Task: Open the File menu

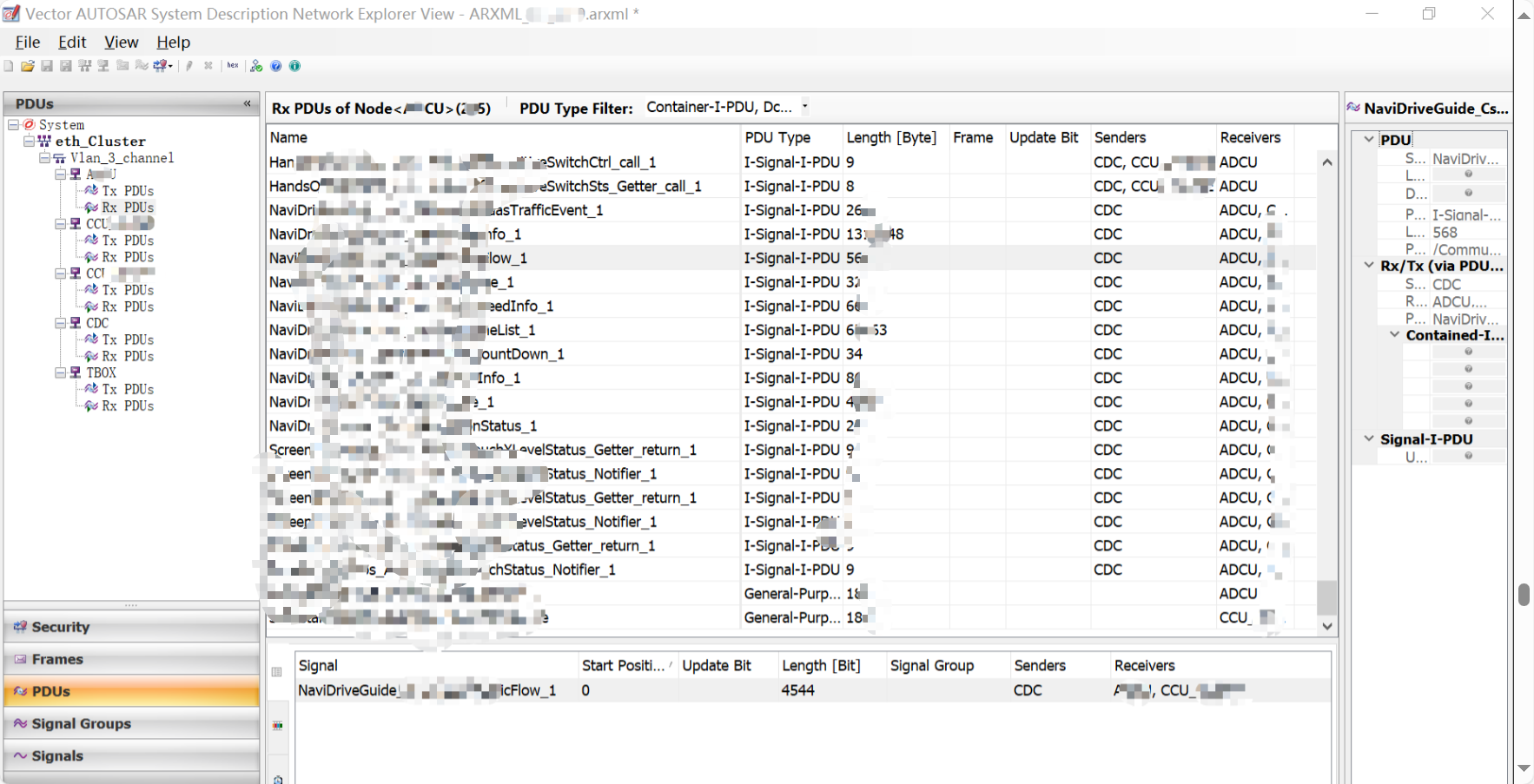Action: click(x=28, y=42)
